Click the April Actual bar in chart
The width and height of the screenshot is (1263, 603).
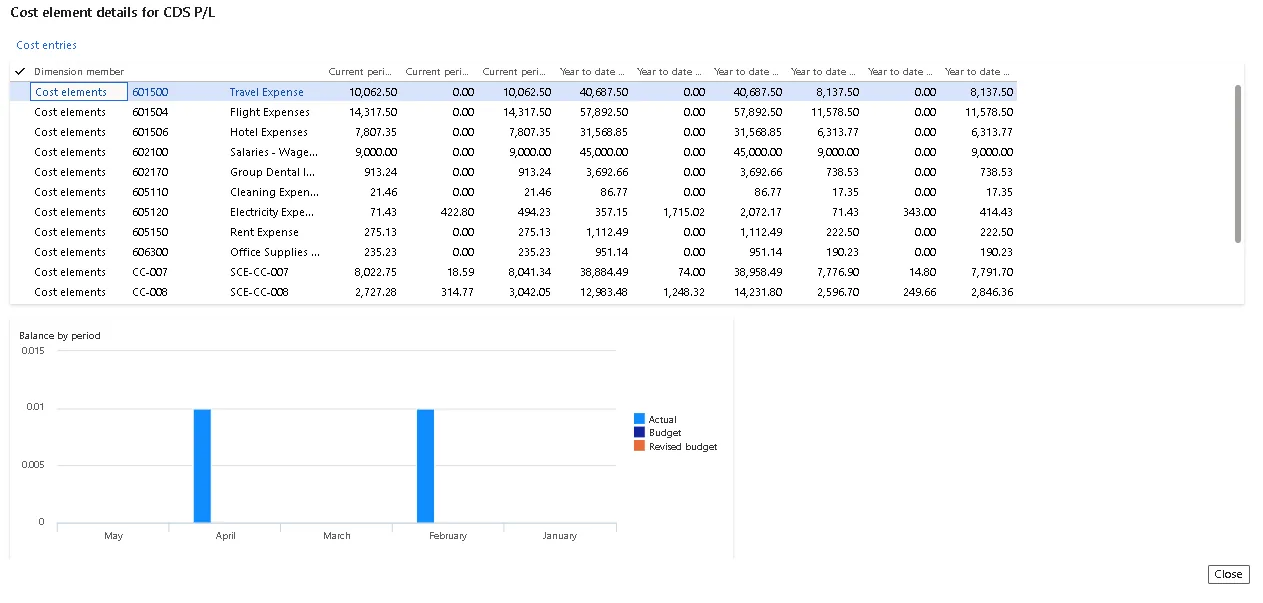[x=202, y=465]
